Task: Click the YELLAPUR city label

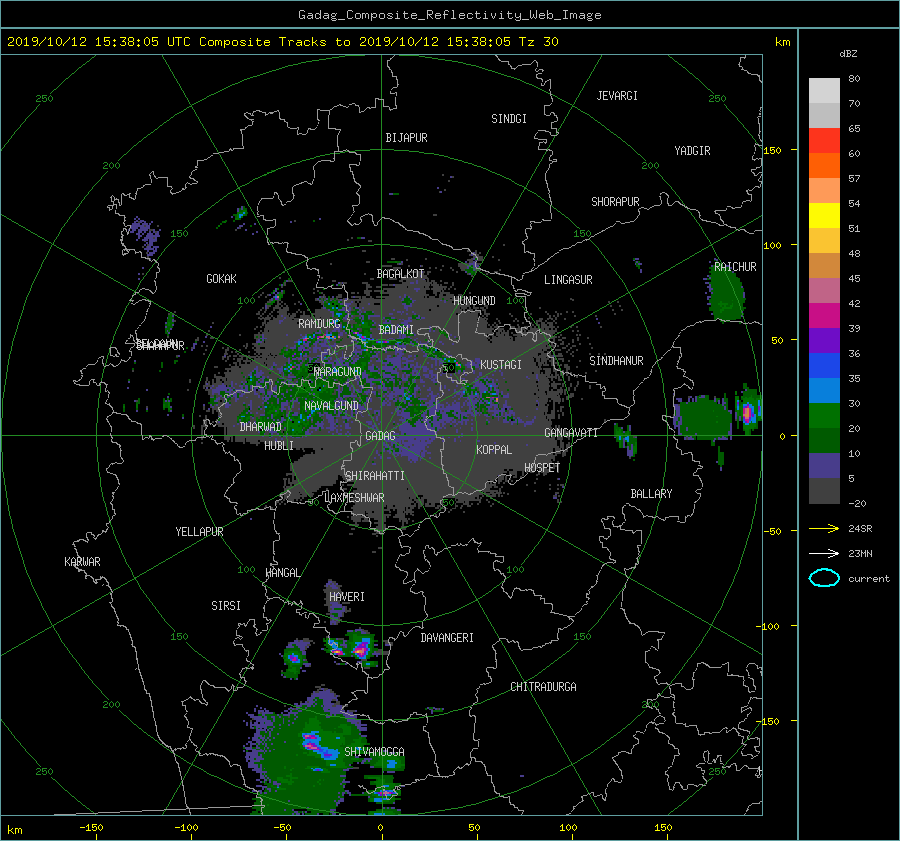Action: coord(199,532)
